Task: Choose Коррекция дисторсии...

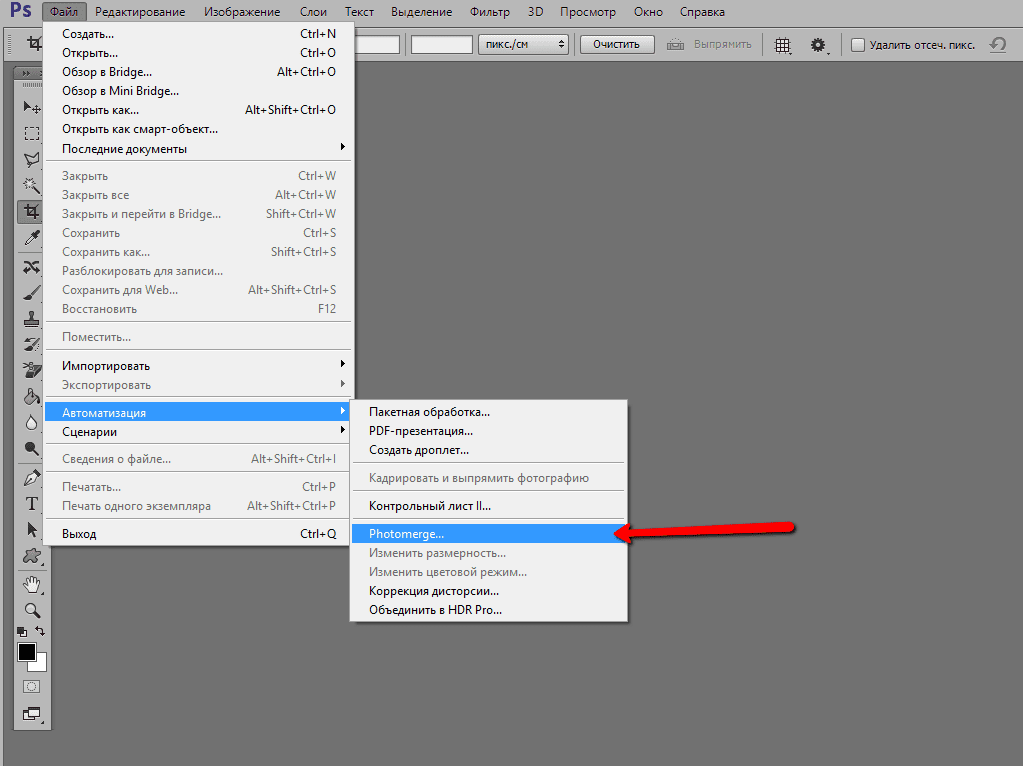Action: coord(489,591)
